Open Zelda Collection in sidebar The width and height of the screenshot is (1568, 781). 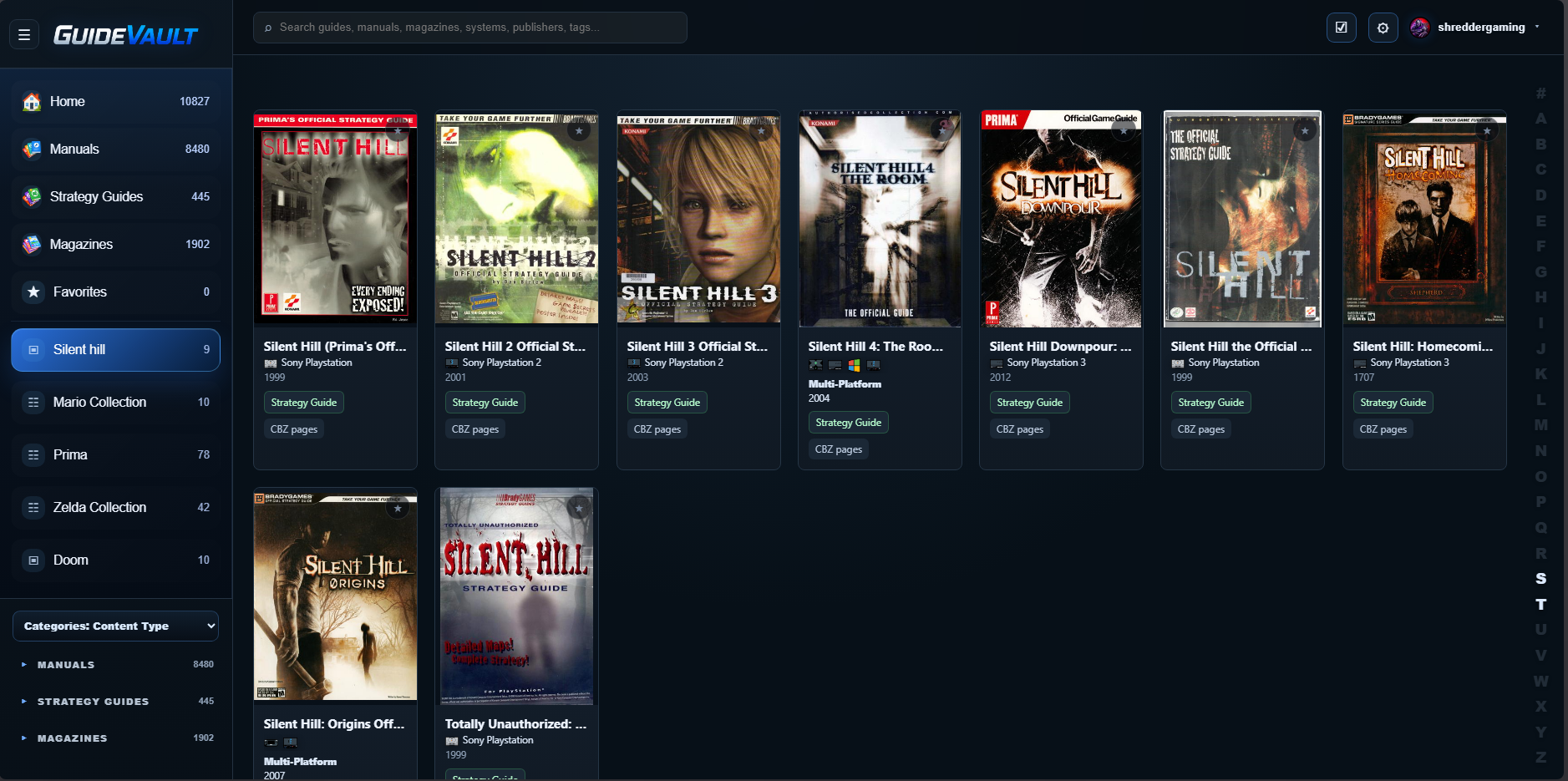[115, 508]
